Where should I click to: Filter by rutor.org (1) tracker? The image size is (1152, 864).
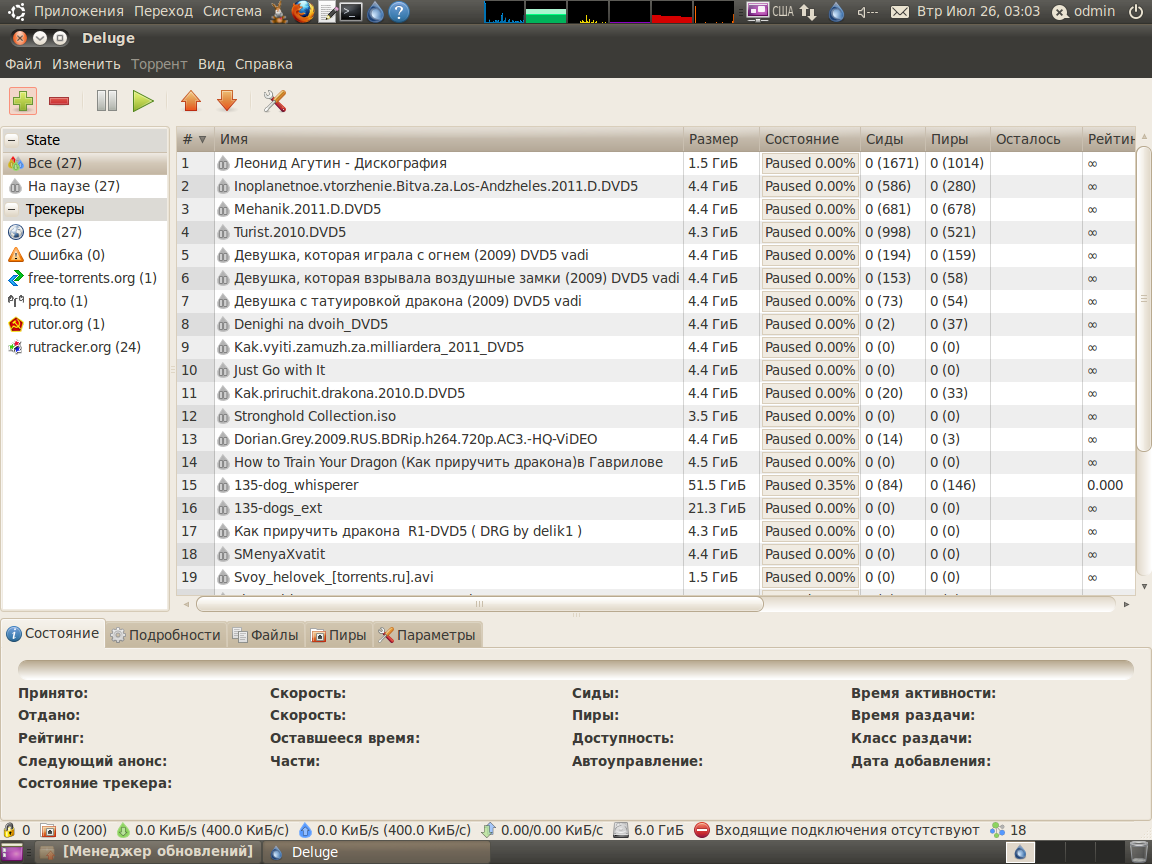click(x=85, y=324)
